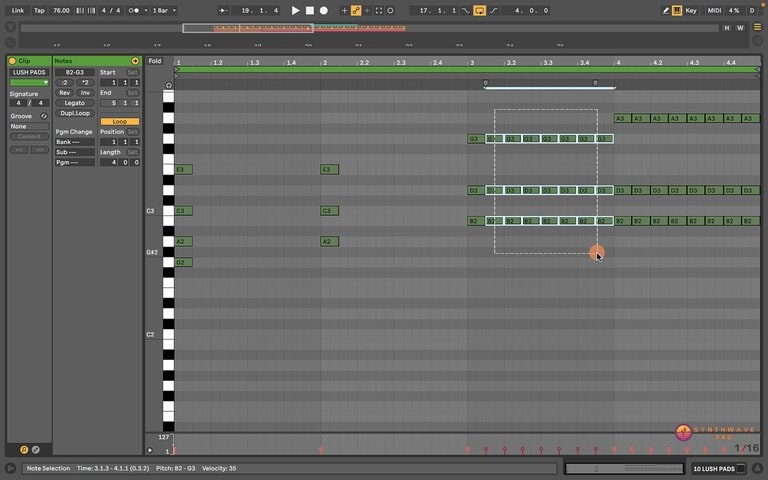Toggle the Fold button

coord(155,61)
